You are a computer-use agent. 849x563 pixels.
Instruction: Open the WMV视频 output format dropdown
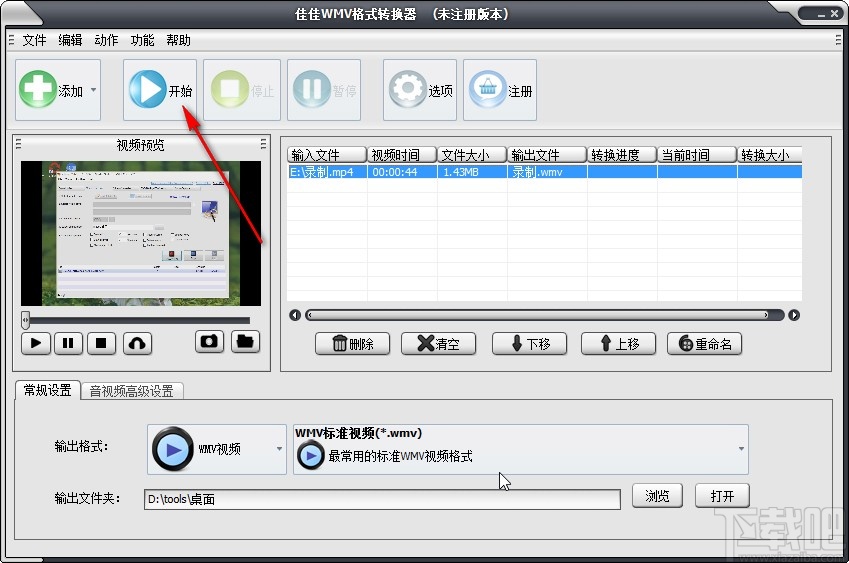[x=217, y=449]
